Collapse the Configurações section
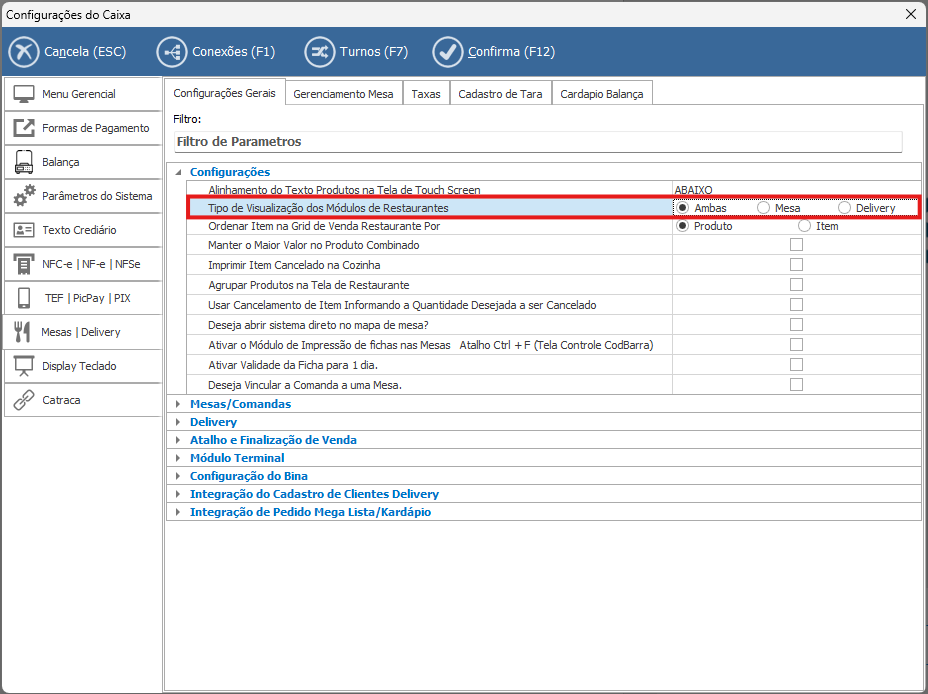This screenshot has height=694, width=928. pyautogui.click(x=178, y=172)
